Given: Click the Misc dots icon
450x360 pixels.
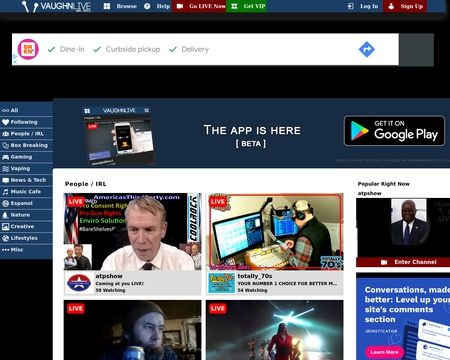Looking at the screenshot, I should [x=5, y=250].
